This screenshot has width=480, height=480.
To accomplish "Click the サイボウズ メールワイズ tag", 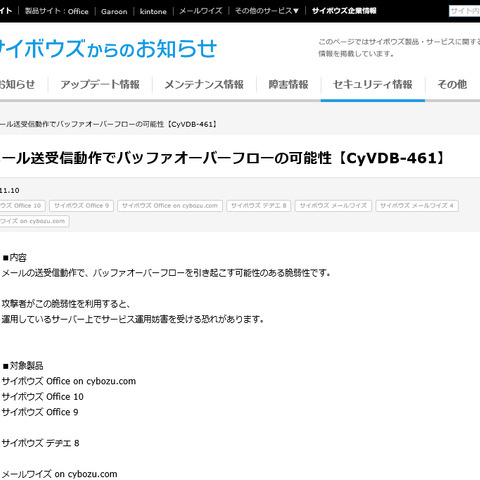I will coord(333,206).
